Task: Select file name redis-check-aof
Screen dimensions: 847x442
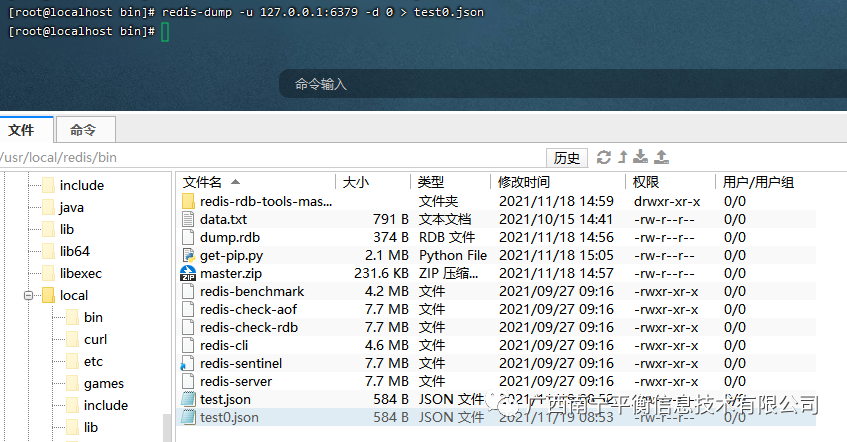Action: coord(248,310)
